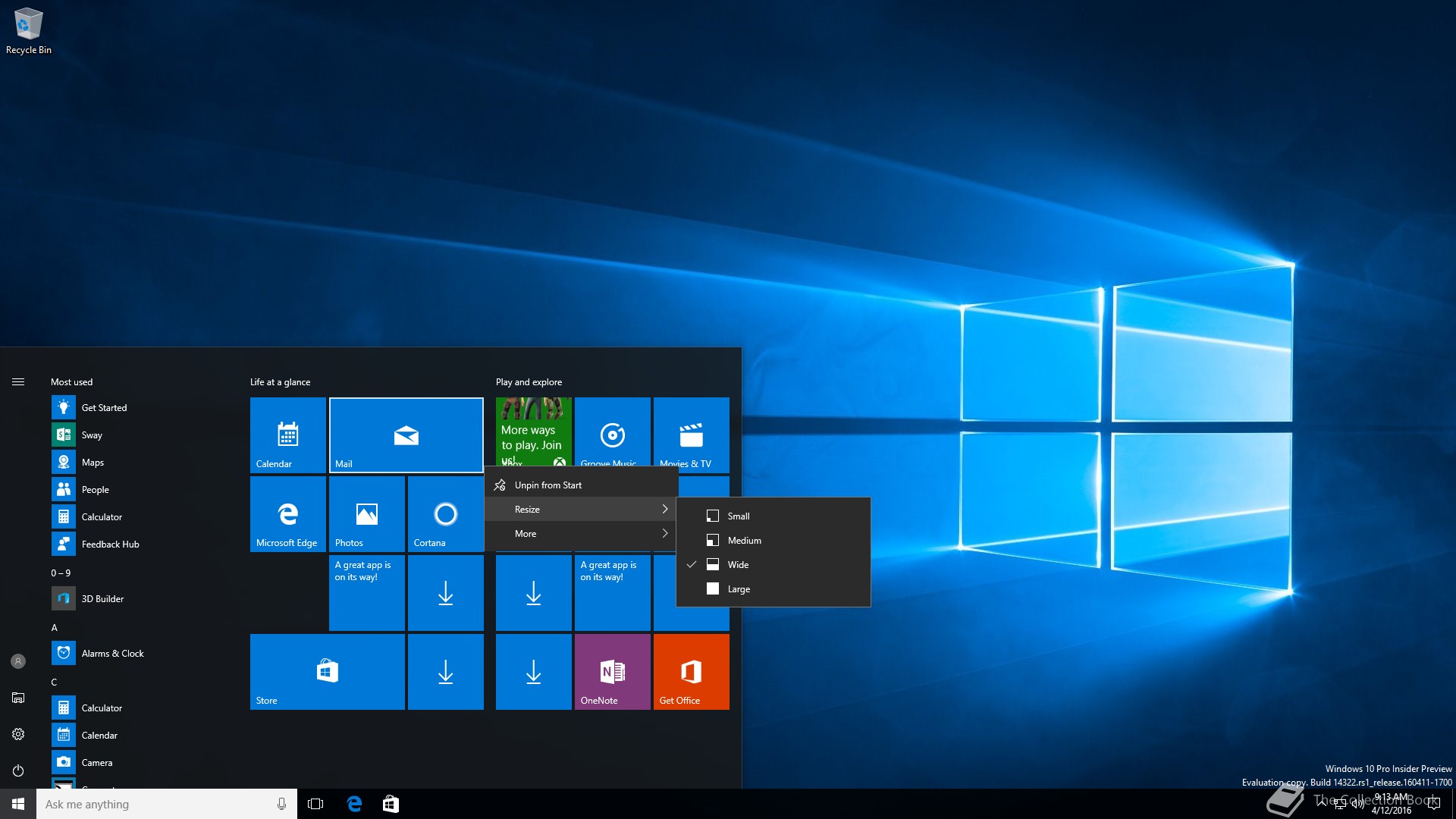The width and height of the screenshot is (1456, 819).
Task: Choose Large tile size
Action: click(773, 589)
